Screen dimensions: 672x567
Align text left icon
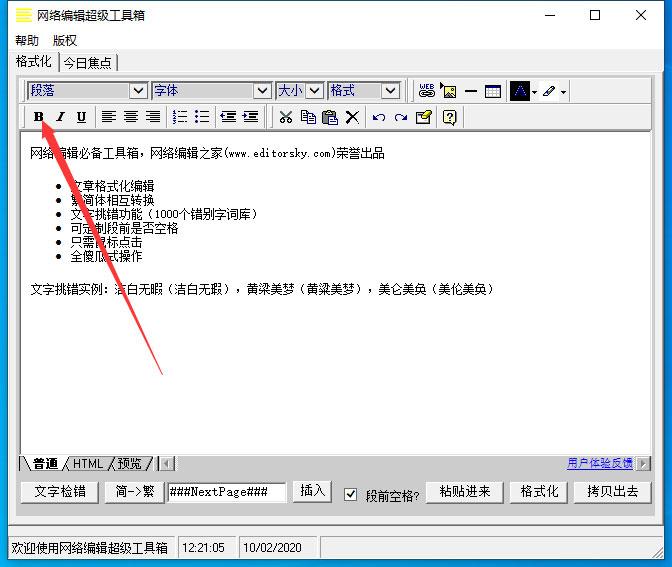[109, 117]
